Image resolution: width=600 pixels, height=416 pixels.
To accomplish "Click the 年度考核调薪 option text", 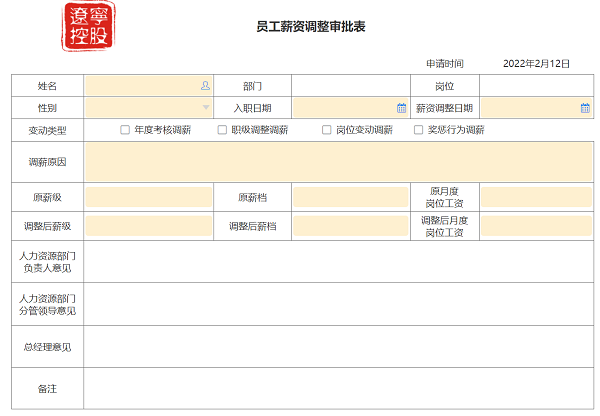I will click(x=163, y=130).
